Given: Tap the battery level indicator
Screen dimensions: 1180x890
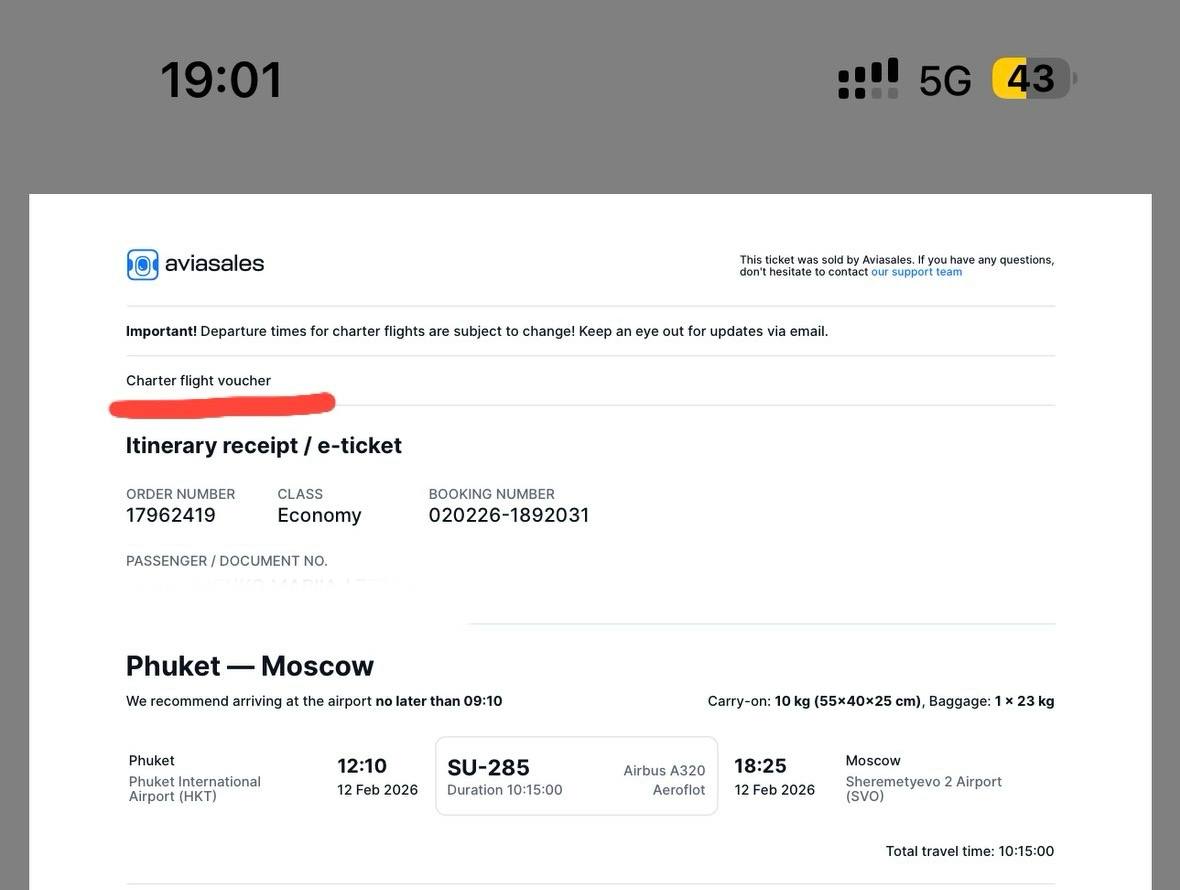Looking at the screenshot, I should point(1032,79).
